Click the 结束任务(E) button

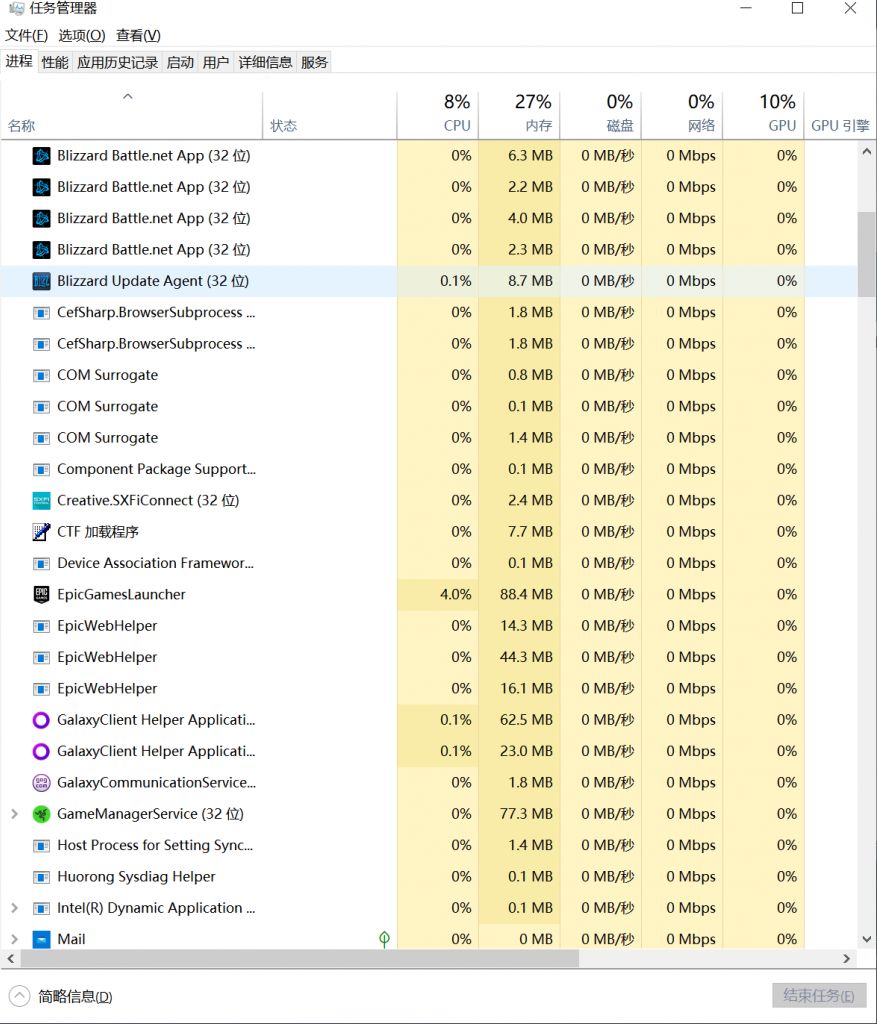tap(819, 996)
